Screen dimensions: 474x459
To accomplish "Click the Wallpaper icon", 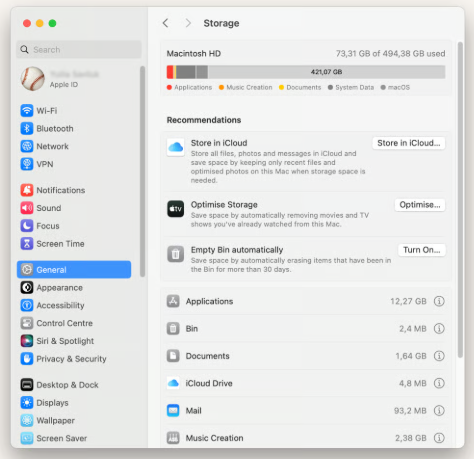I will coord(27,420).
